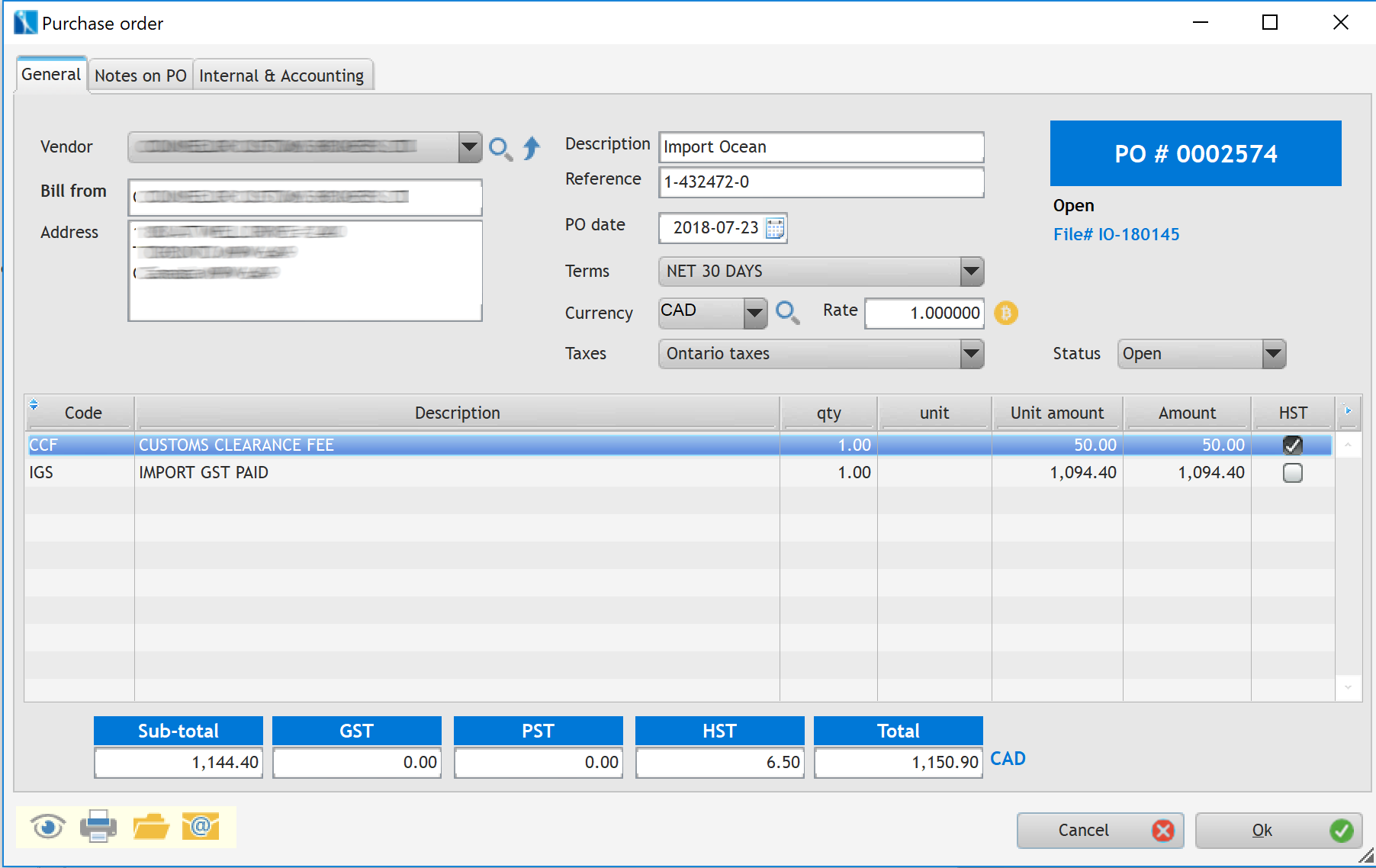Click the vendor search magnifier icon

pyautogui.click(x=500, y=148)
